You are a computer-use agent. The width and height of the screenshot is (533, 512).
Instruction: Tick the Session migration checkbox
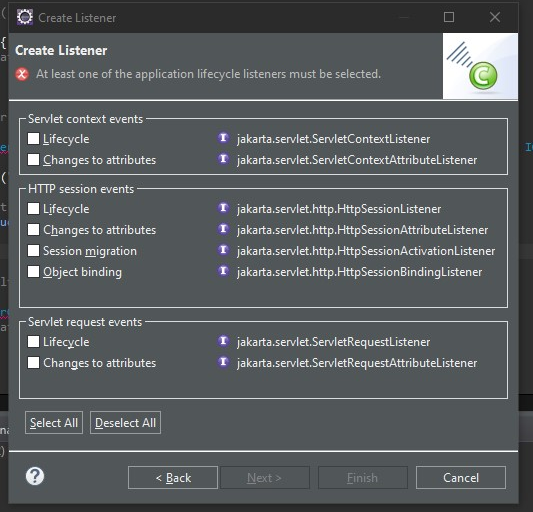click(x=33, y=251)
